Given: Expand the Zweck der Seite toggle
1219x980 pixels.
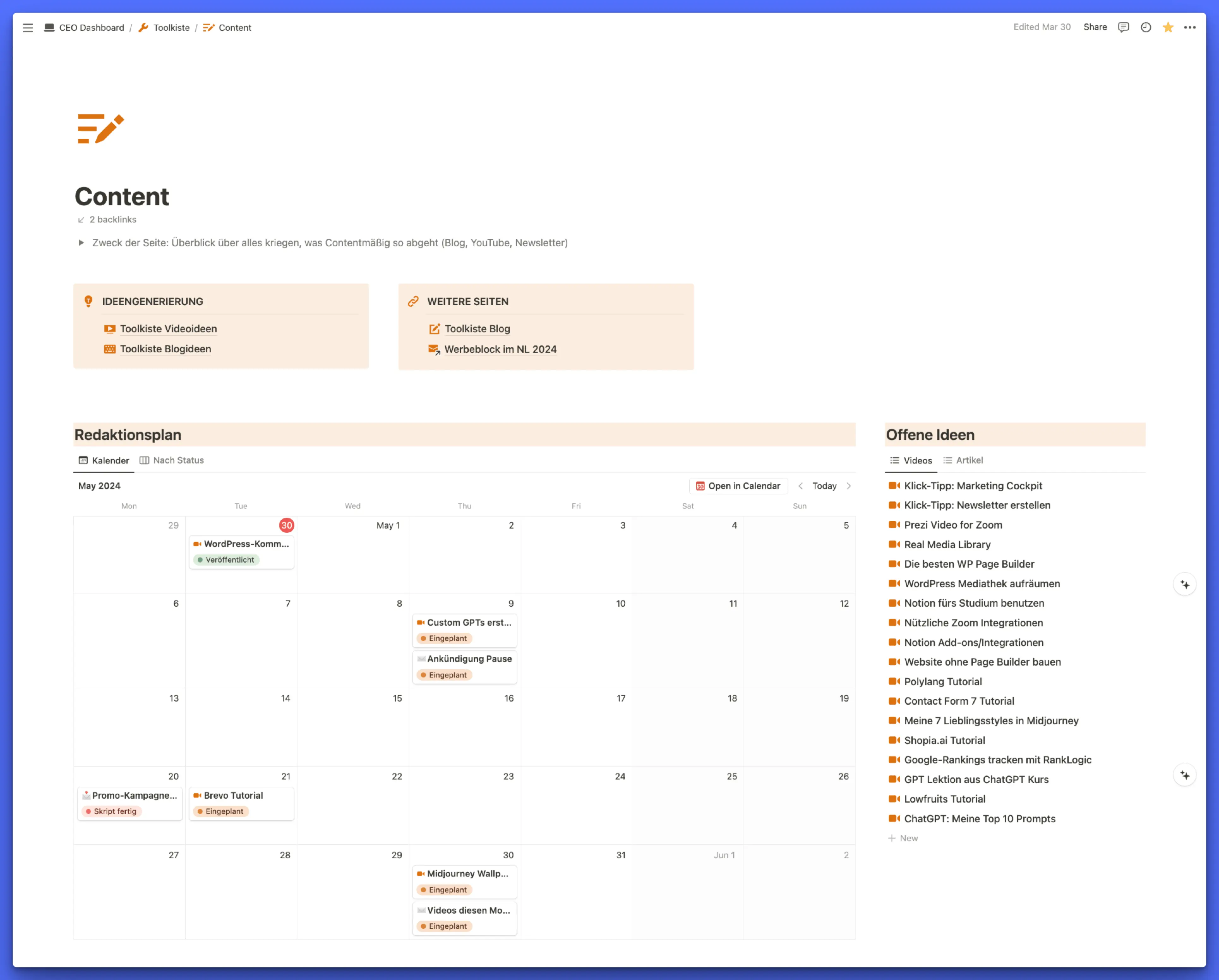Looking at the screenshot, I should (x=81, y=243).
